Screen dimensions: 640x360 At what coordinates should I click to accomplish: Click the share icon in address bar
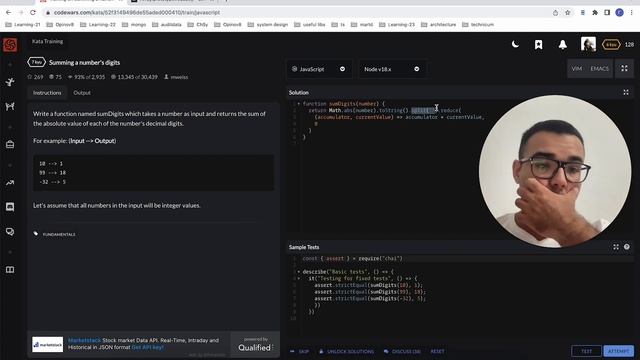click(x=556, y=13)
